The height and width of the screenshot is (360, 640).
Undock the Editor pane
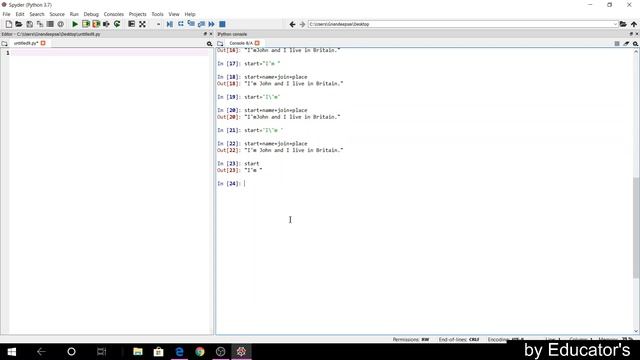point(205,34)
